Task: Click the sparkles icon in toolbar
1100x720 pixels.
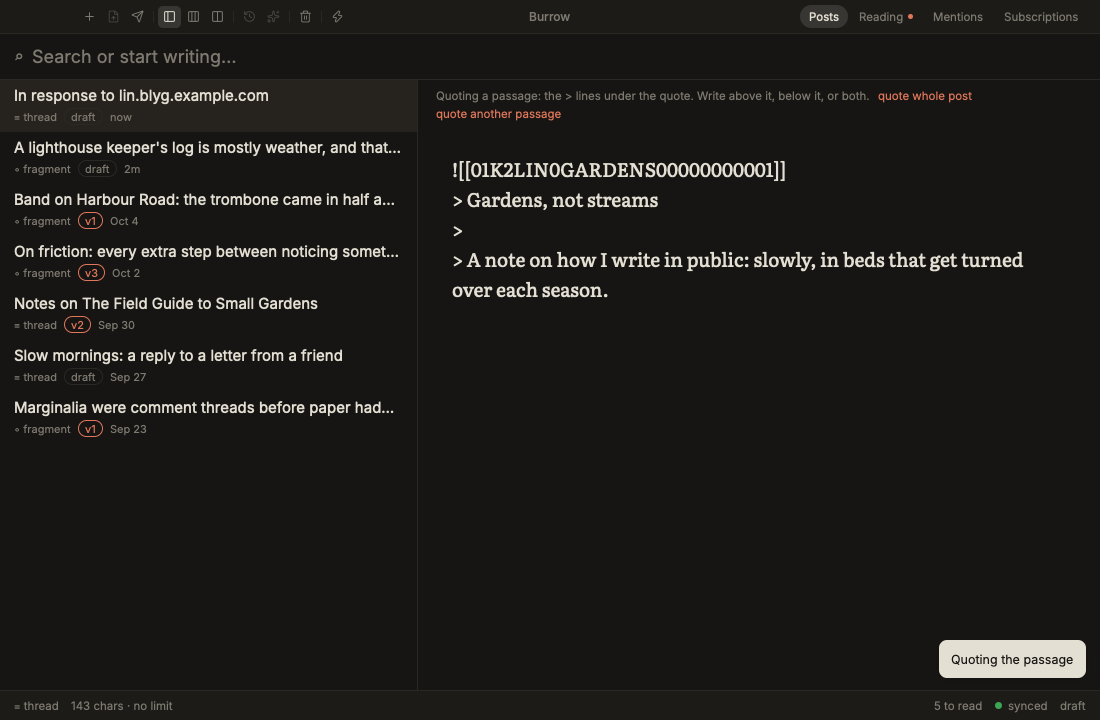Action: click(x=274, y=17)
